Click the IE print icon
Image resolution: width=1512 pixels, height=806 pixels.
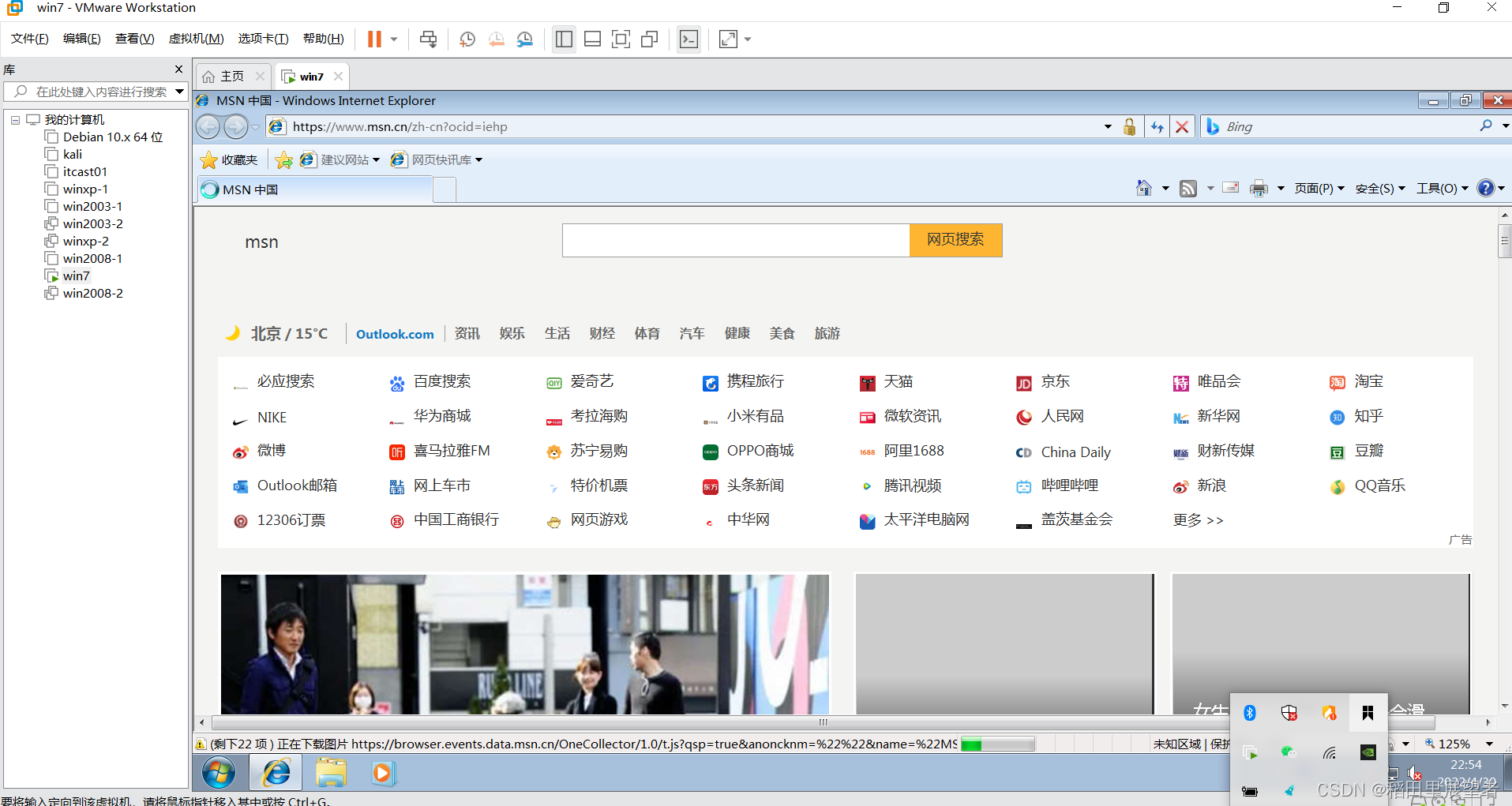tap(1259, 188)
